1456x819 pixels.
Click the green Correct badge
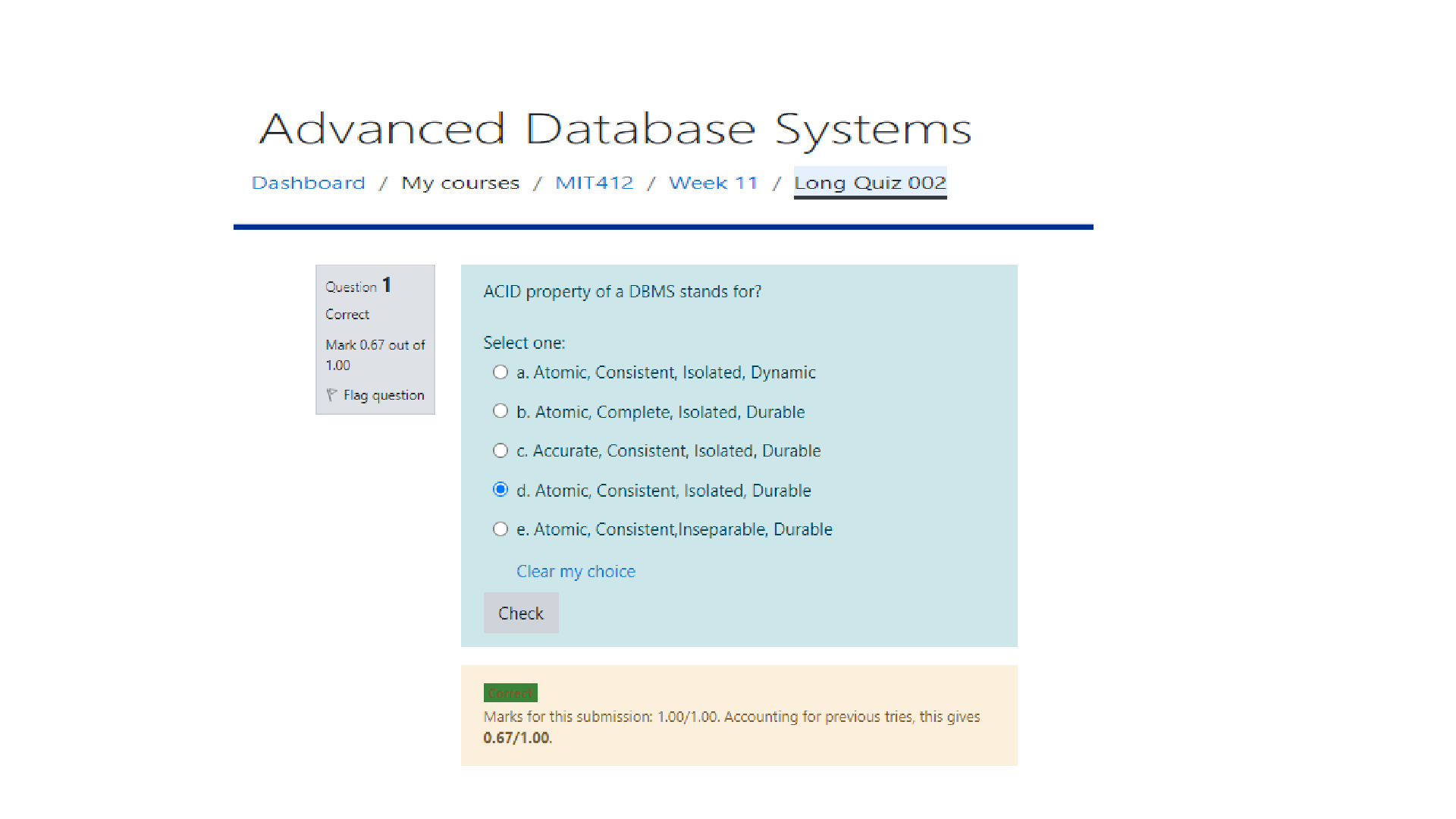(510, 693)
